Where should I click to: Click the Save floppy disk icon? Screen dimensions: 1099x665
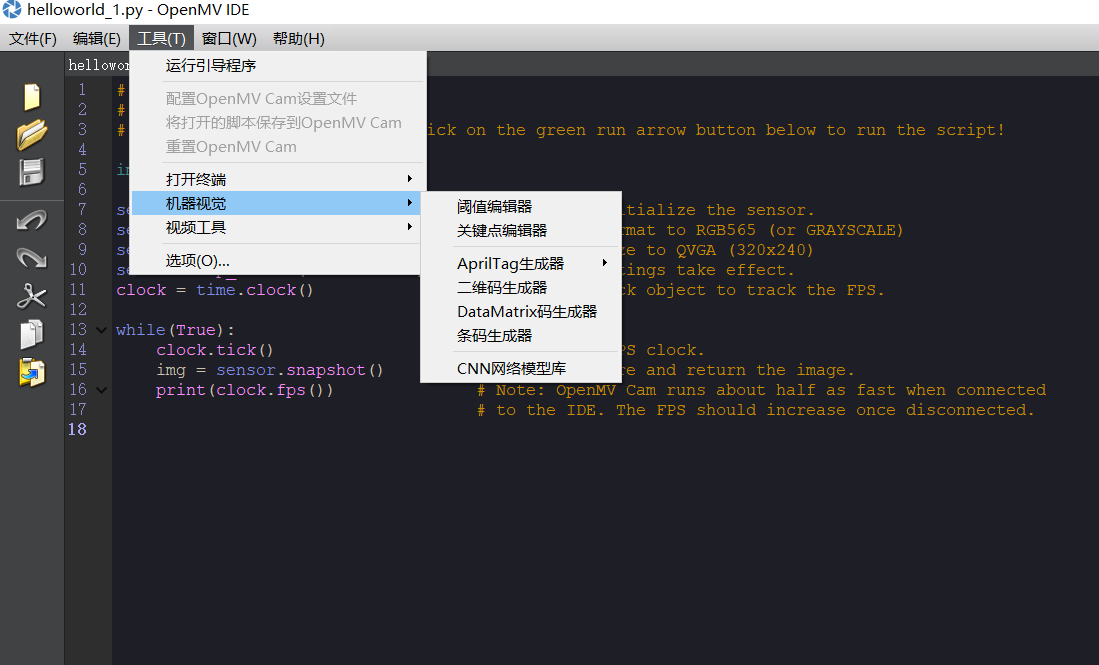pos(32,172)
